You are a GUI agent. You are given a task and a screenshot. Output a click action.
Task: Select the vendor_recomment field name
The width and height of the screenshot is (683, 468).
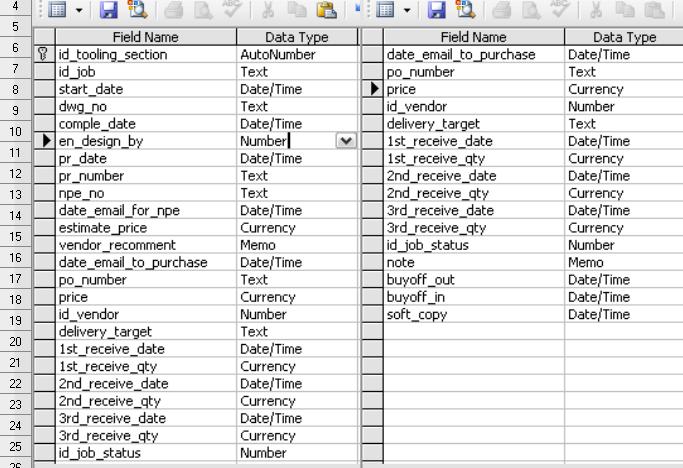point(117,245)
